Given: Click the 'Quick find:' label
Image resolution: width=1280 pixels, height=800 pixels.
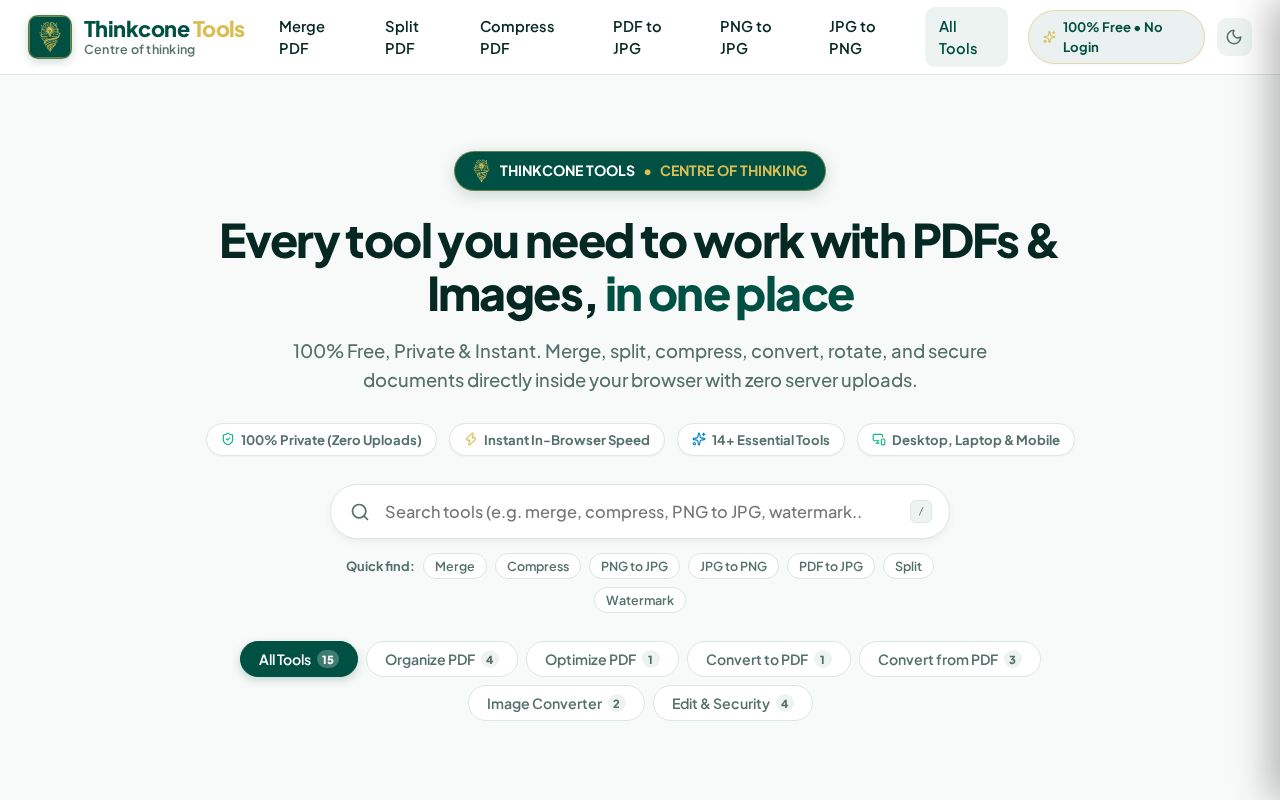Looking at the screenshot, I should [x=380, y=566].
